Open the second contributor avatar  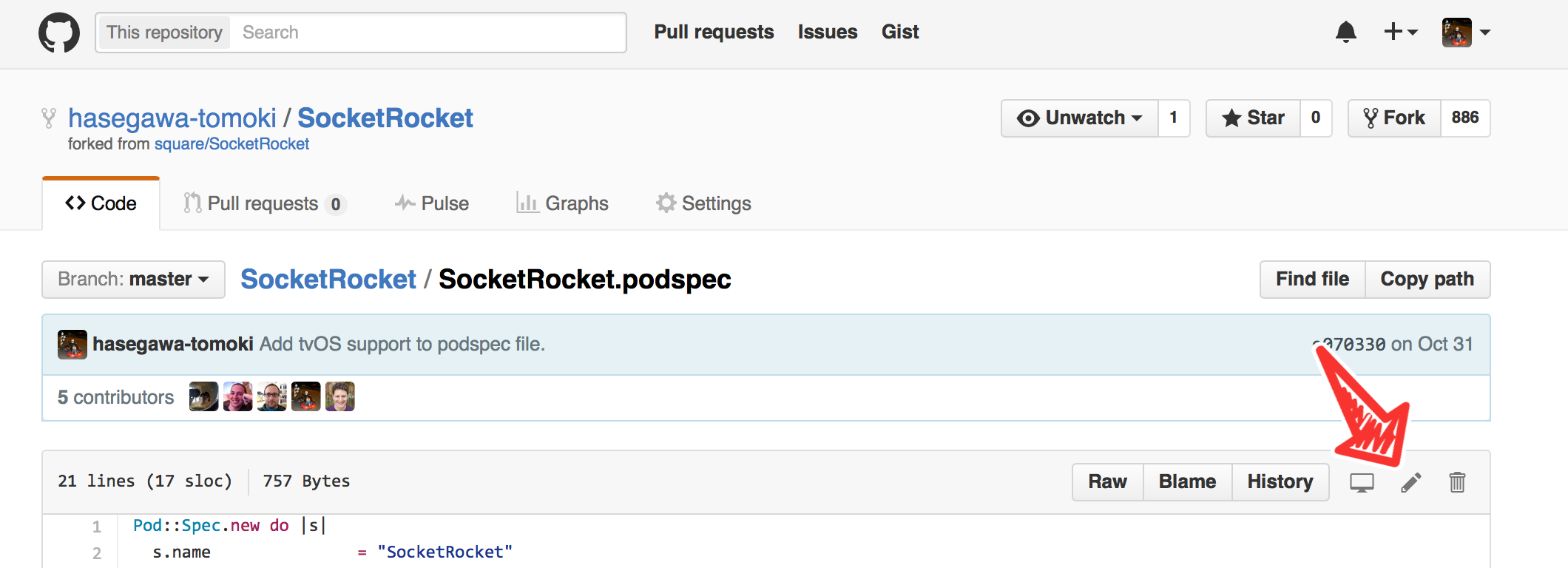coord(237,396)
